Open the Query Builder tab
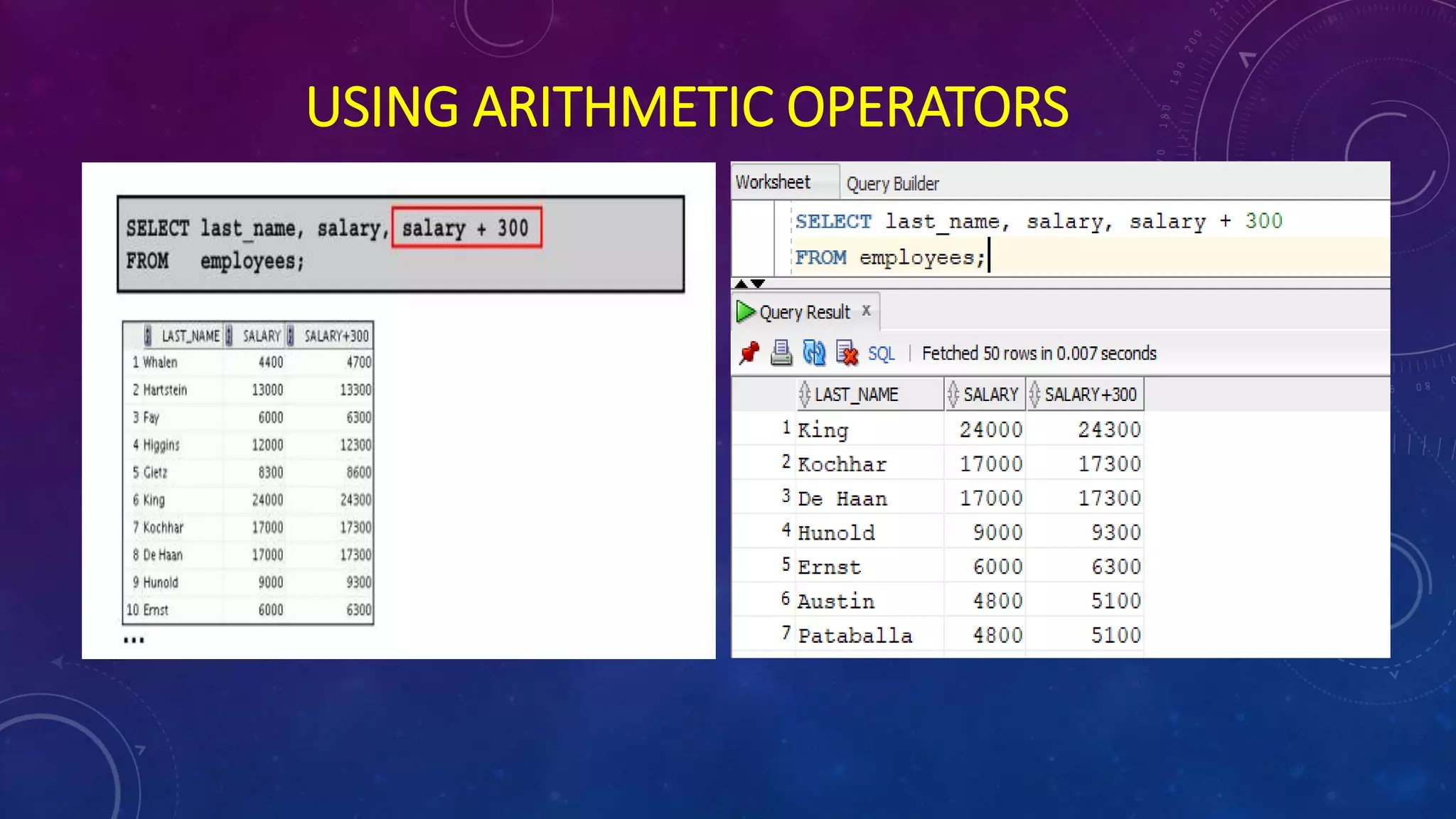The height and width of the screenshot is (819, 1456). [x=892, y=184]
